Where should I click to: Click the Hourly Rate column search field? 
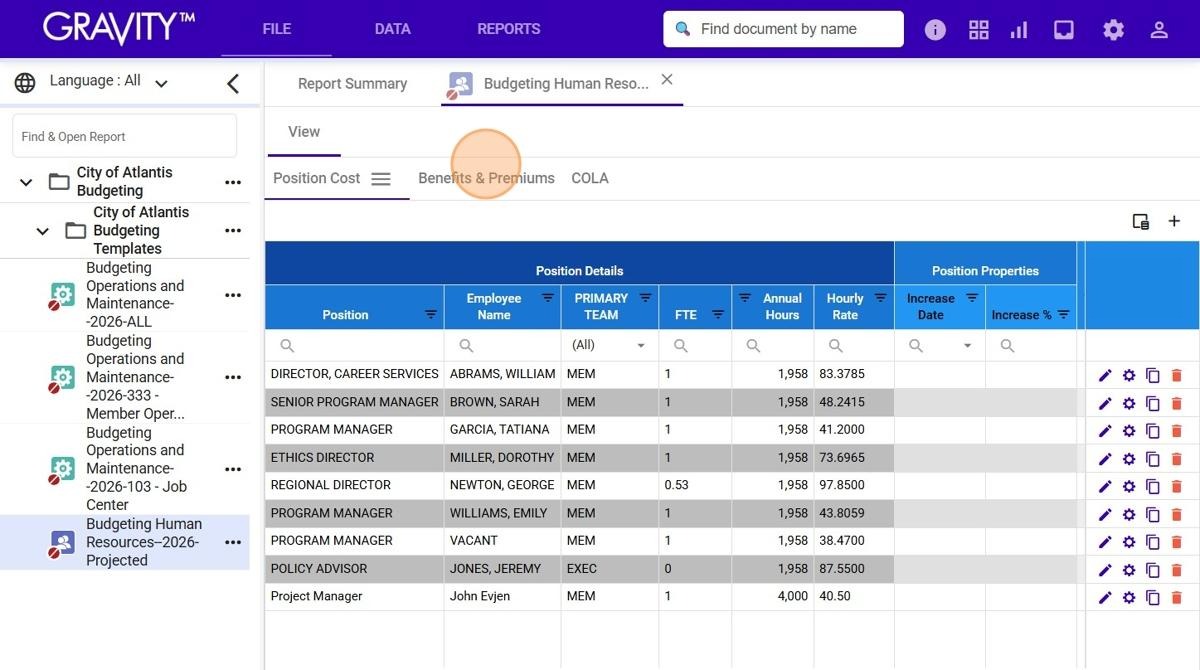pyautogui.click(x=854, y=346)
